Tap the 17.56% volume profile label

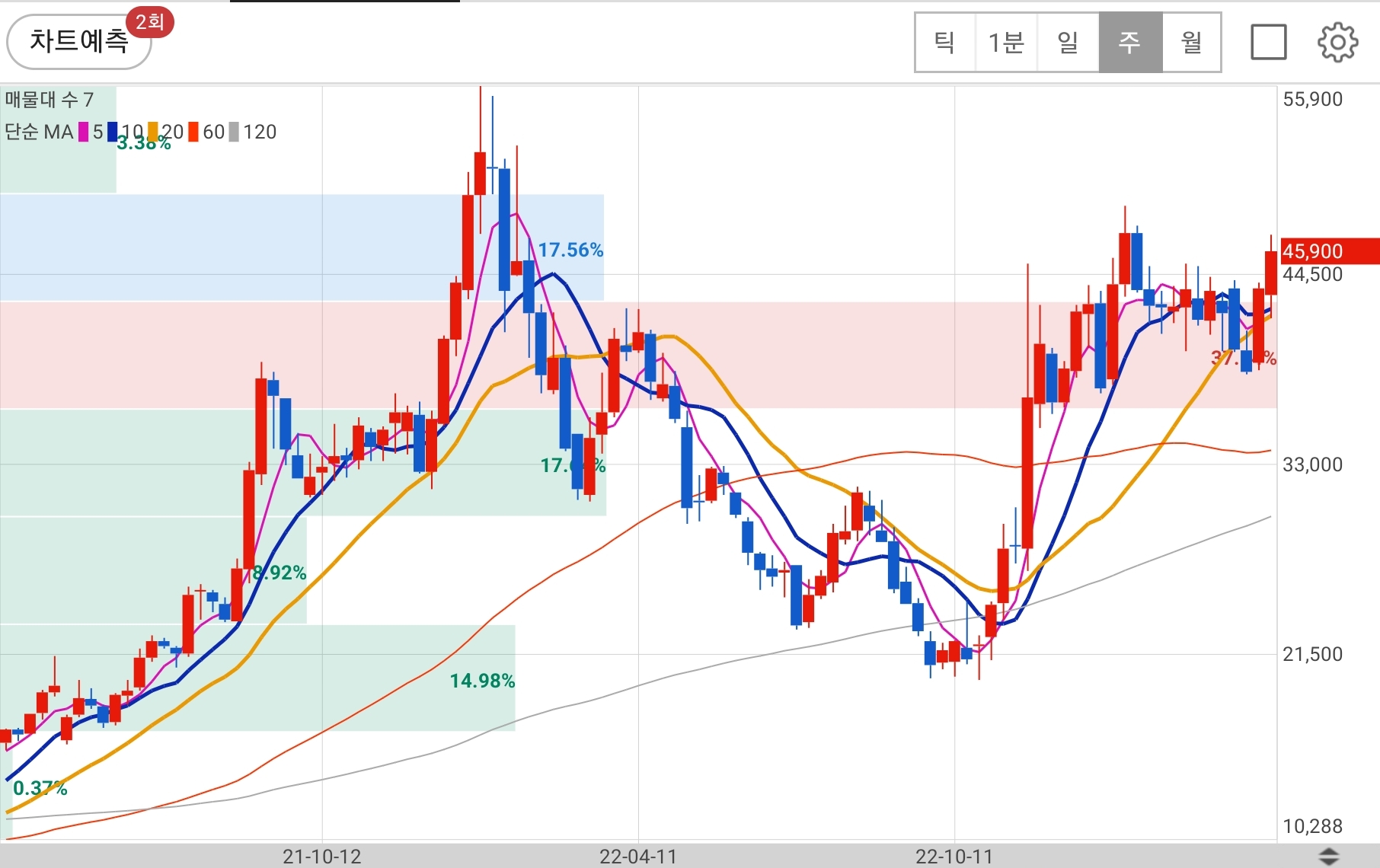(570, 250)
